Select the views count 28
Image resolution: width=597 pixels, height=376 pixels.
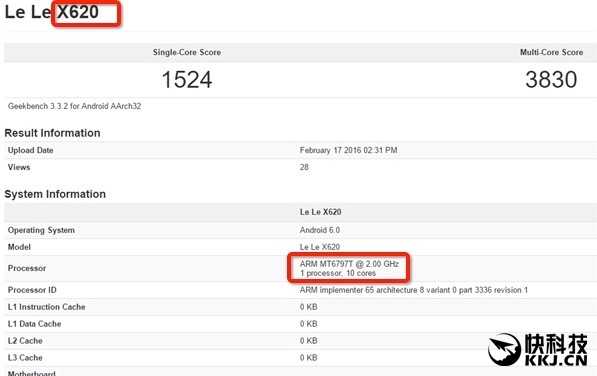[304, 167]
